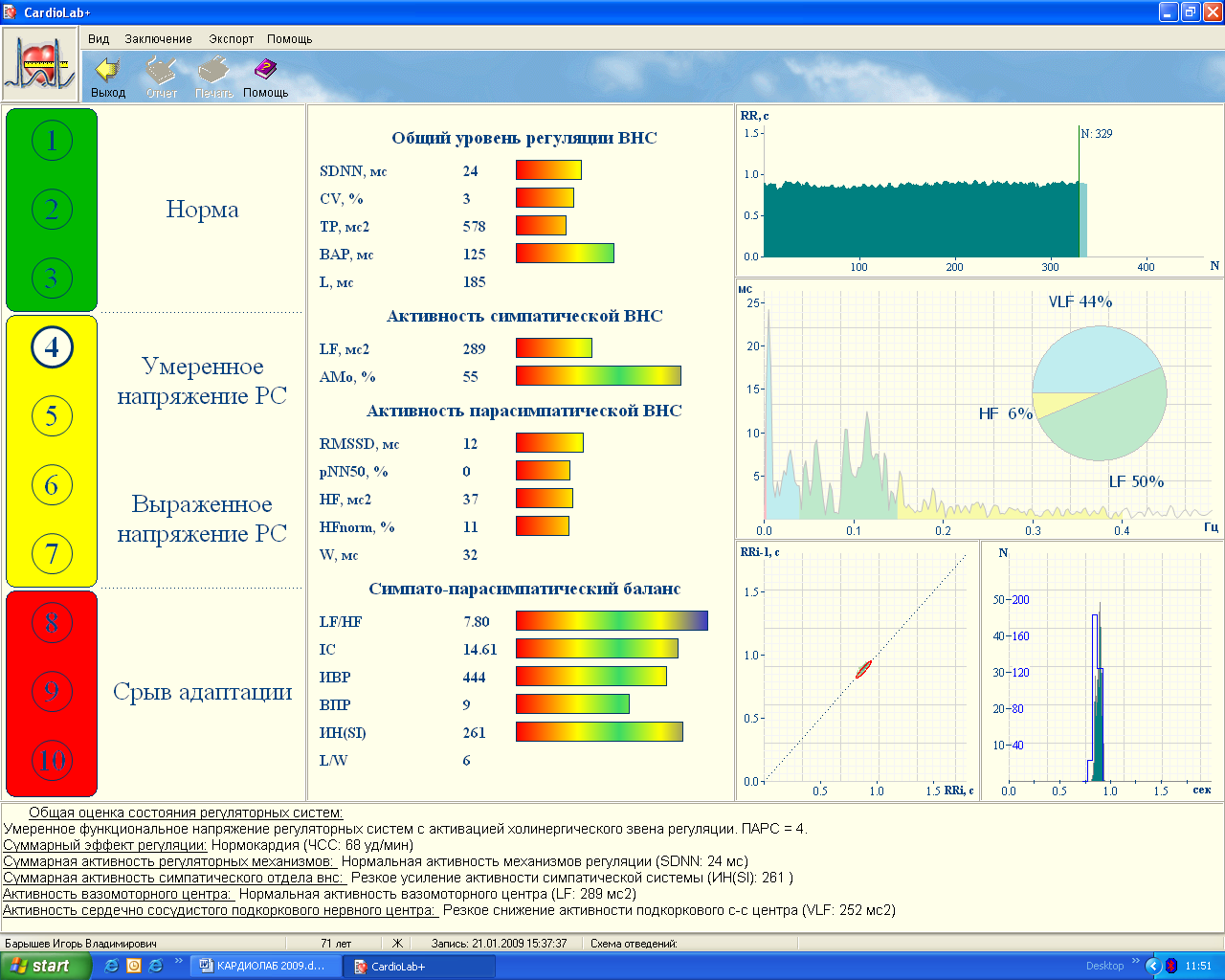Click the LF/HF gradient indicator bar
Image resolution: width=1225 pixels, height=980 pixels.
[612, 621]
